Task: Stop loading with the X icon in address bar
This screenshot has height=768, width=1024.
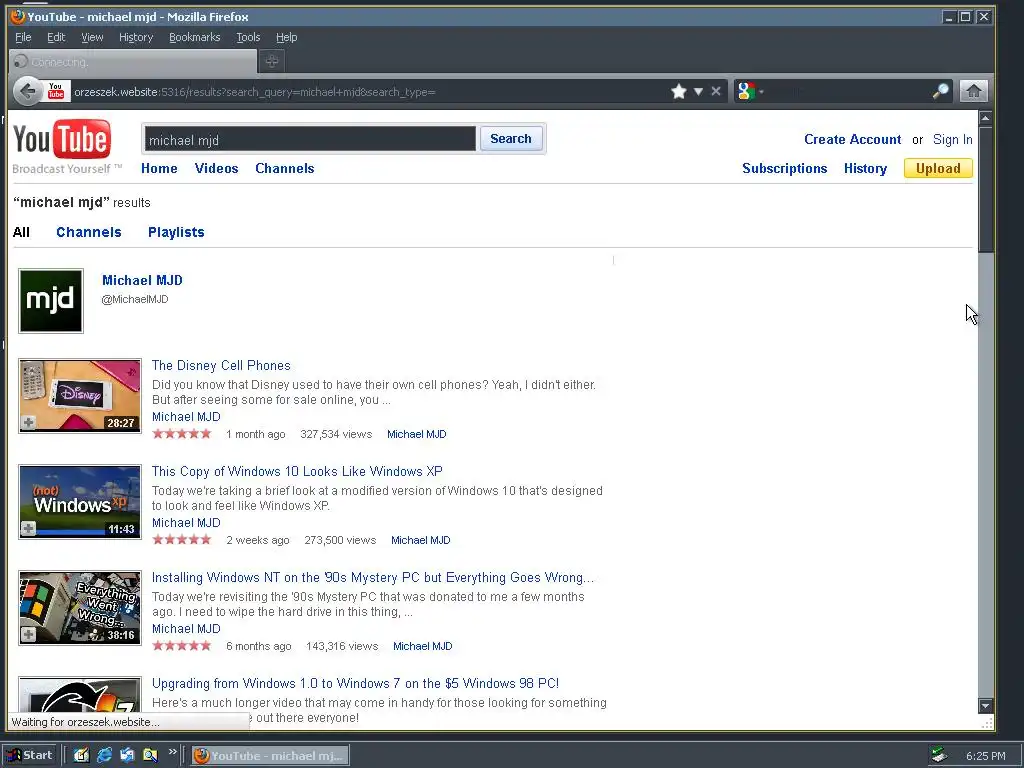Action: point(716,91)
